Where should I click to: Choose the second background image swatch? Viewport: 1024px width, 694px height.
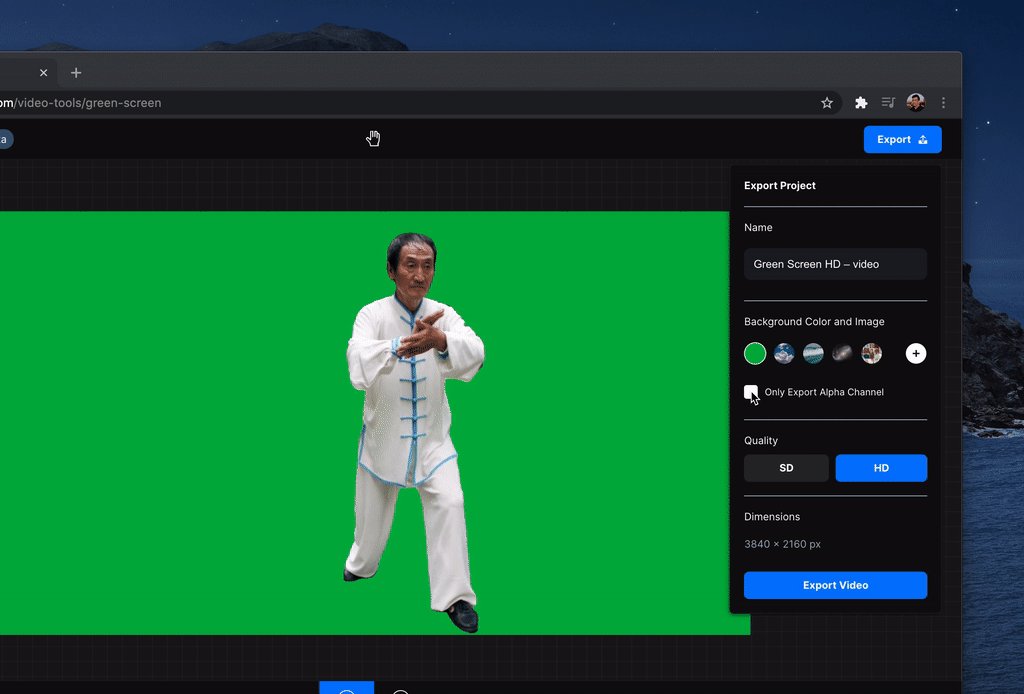click(x=784, y=353)
